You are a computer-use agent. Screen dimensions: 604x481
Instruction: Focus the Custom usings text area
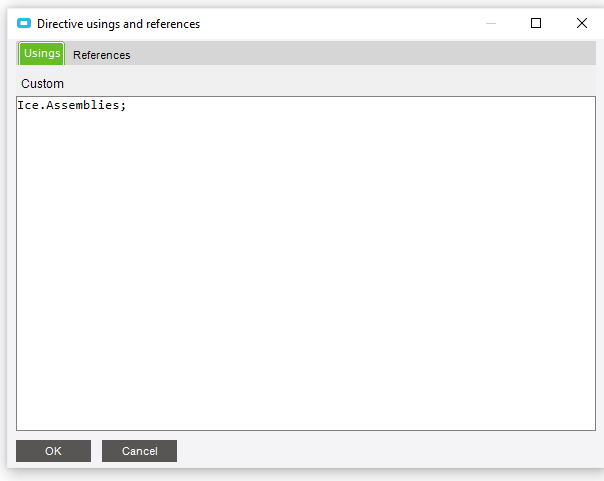pos(306,263)
